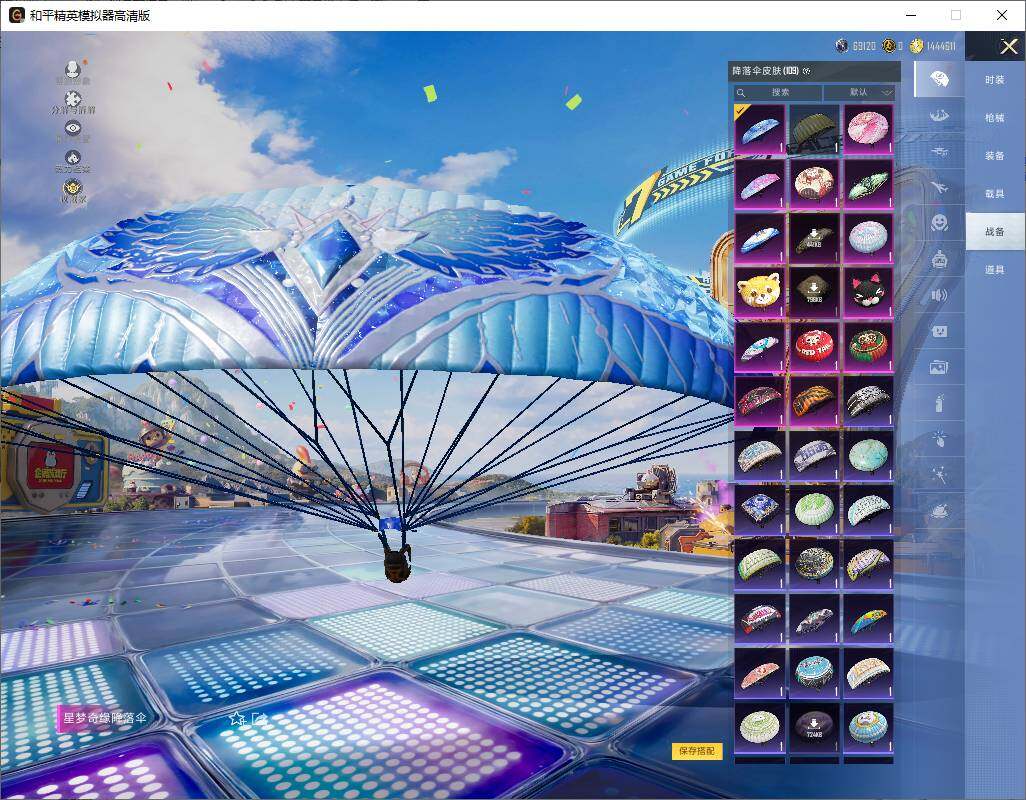Close the wardrobe with the X button
The height and width of the screenshot is (800, 1026).
pos(1008,46)
